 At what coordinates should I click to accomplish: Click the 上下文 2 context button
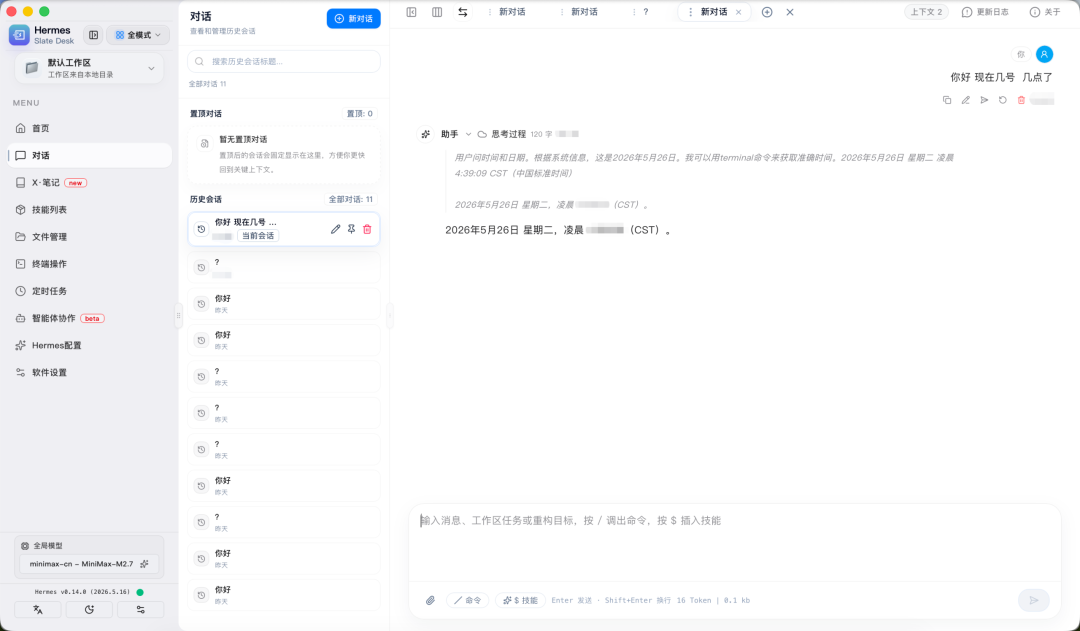[926, 12]
